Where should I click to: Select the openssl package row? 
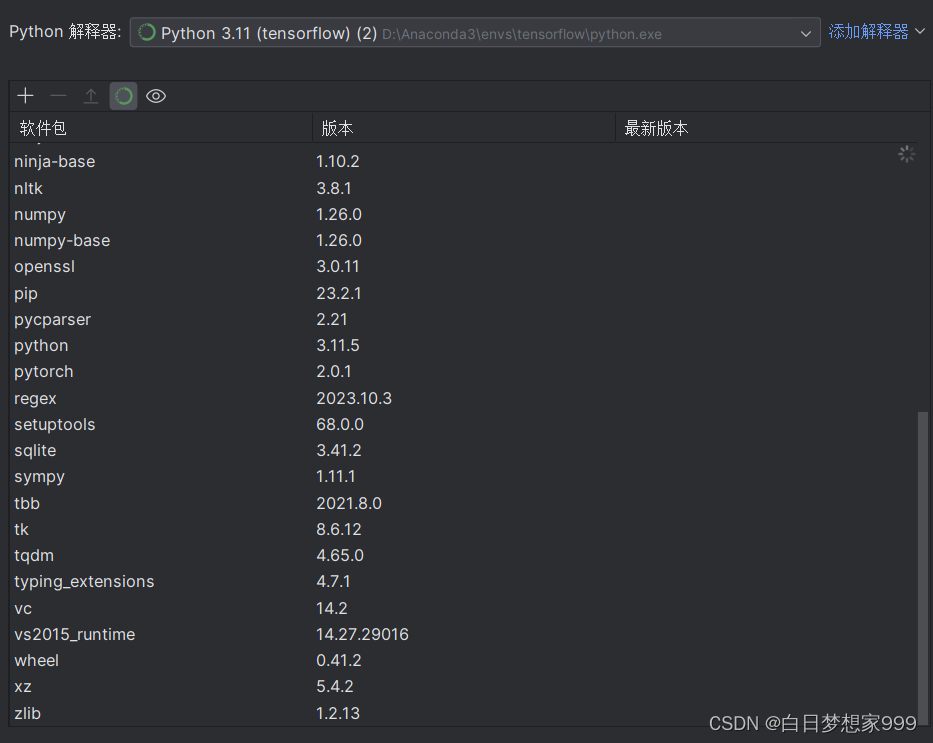464,267
